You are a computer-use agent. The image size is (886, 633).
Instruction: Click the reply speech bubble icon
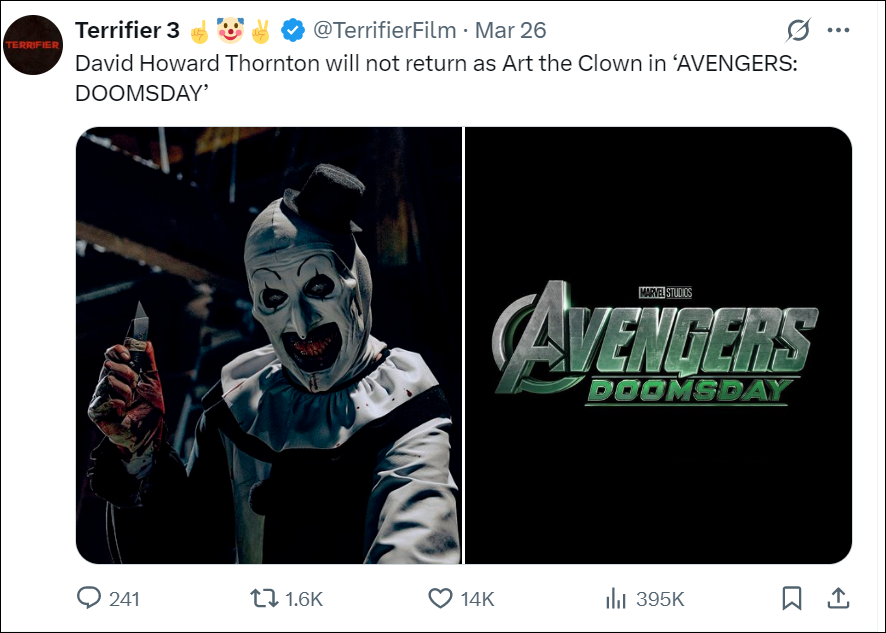(90, 598)
